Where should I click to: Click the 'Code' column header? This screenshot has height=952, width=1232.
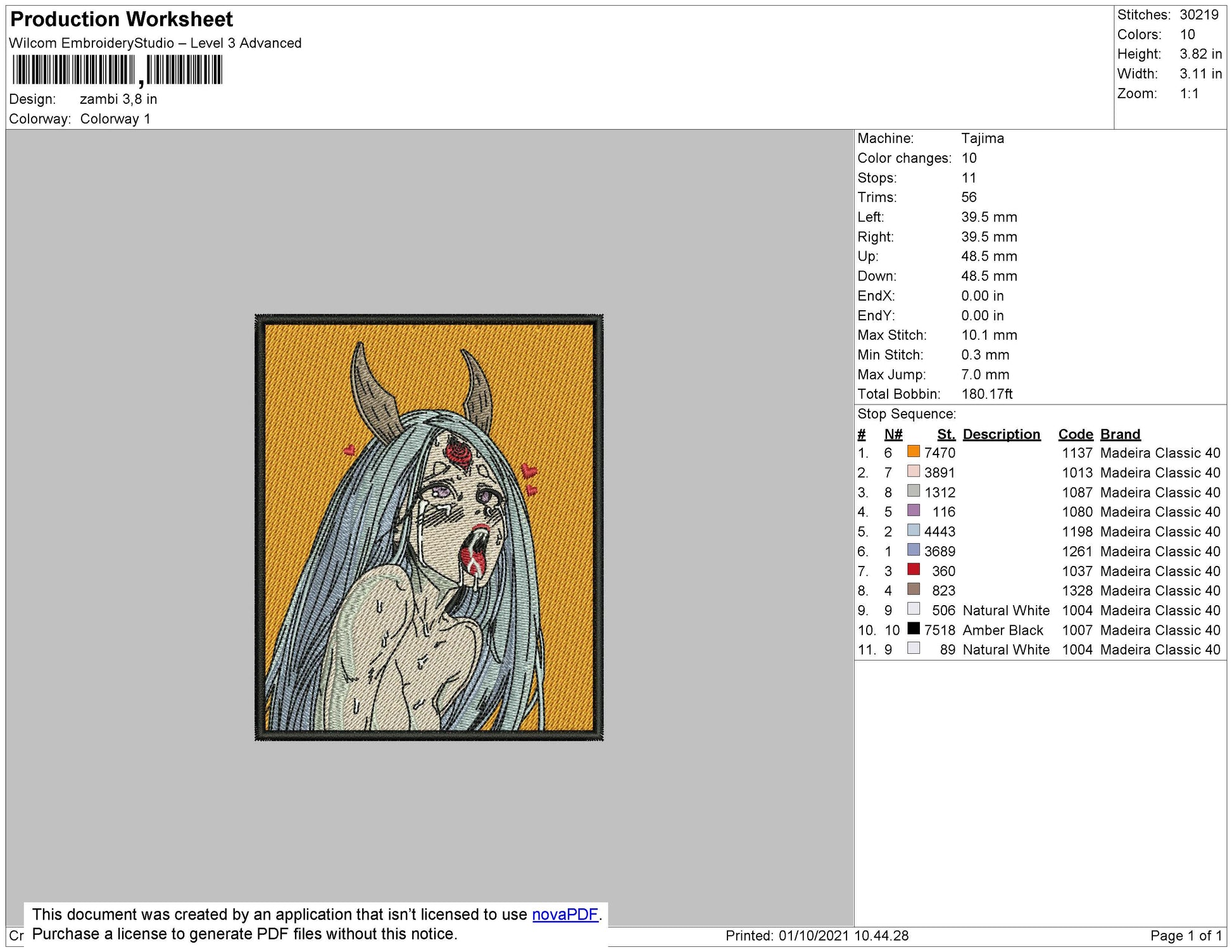tap(1075, 434)
